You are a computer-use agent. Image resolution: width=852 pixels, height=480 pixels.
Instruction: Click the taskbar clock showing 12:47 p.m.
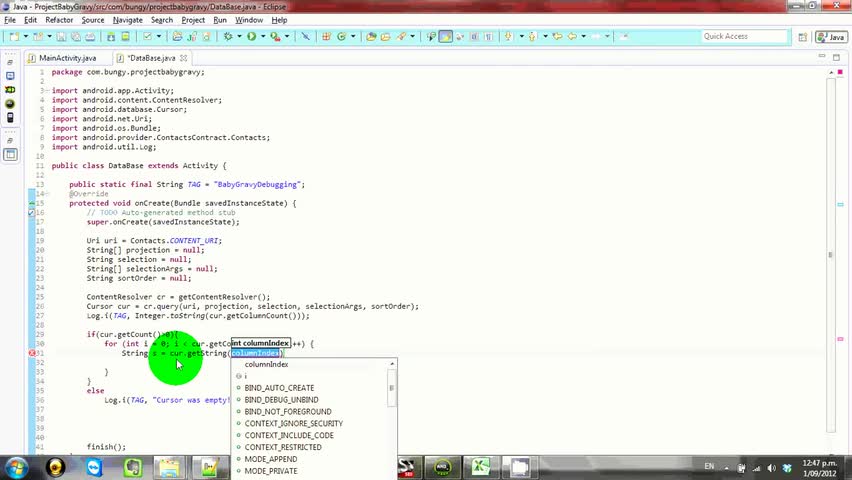tap(819, 468)
